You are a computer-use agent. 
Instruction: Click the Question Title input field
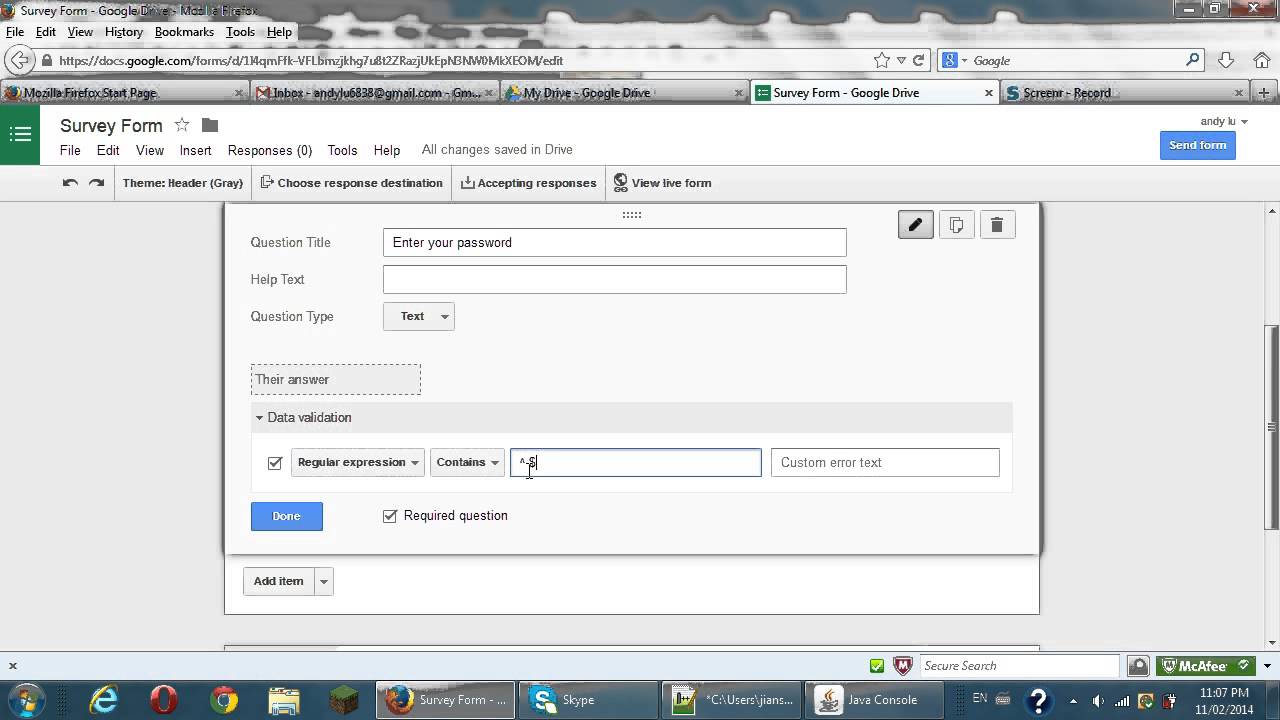615,242
